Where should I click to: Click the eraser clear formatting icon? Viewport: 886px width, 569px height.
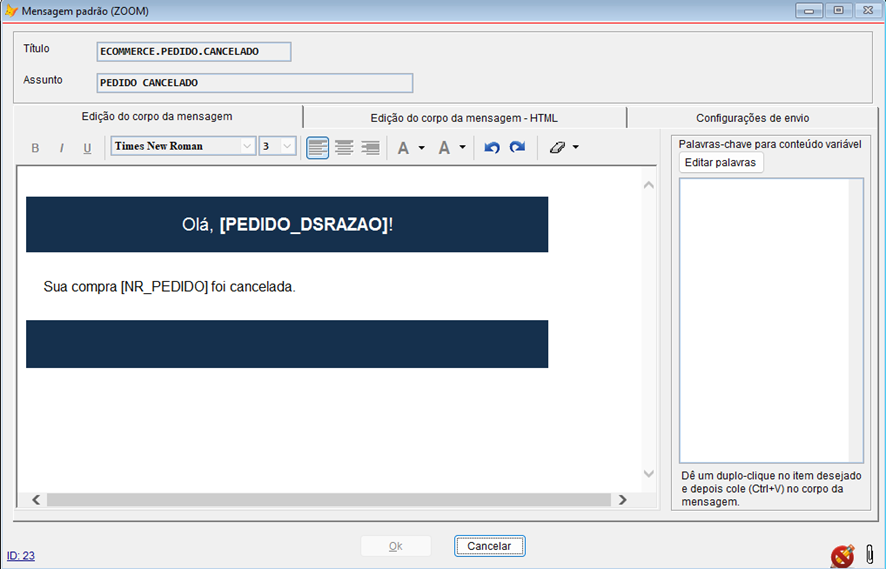click(x=557, y=148)
